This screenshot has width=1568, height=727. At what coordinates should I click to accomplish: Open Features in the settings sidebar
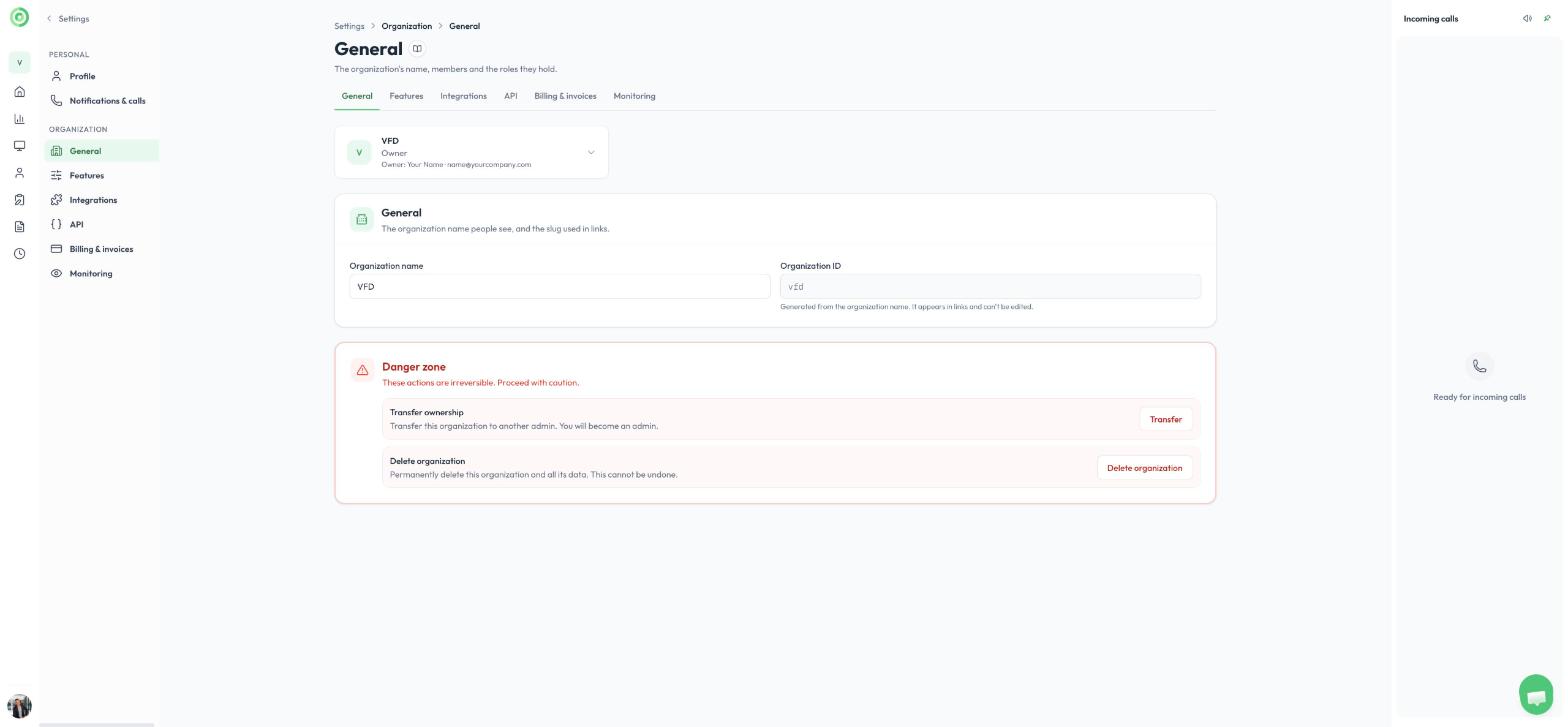pyautogui.click(x=101, y=176)
